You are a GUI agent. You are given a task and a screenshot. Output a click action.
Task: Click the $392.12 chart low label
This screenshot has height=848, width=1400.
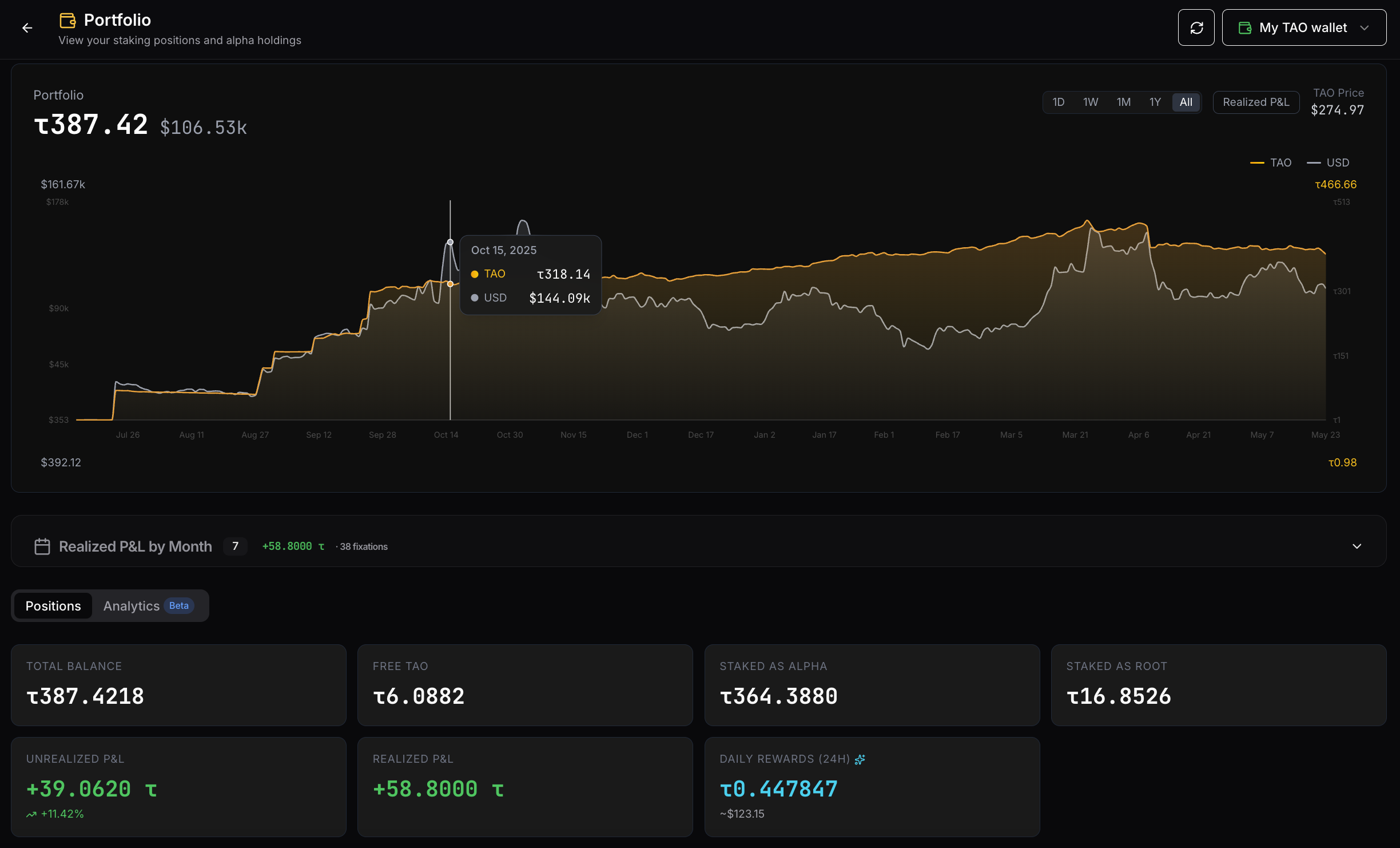tap(61, 463)
